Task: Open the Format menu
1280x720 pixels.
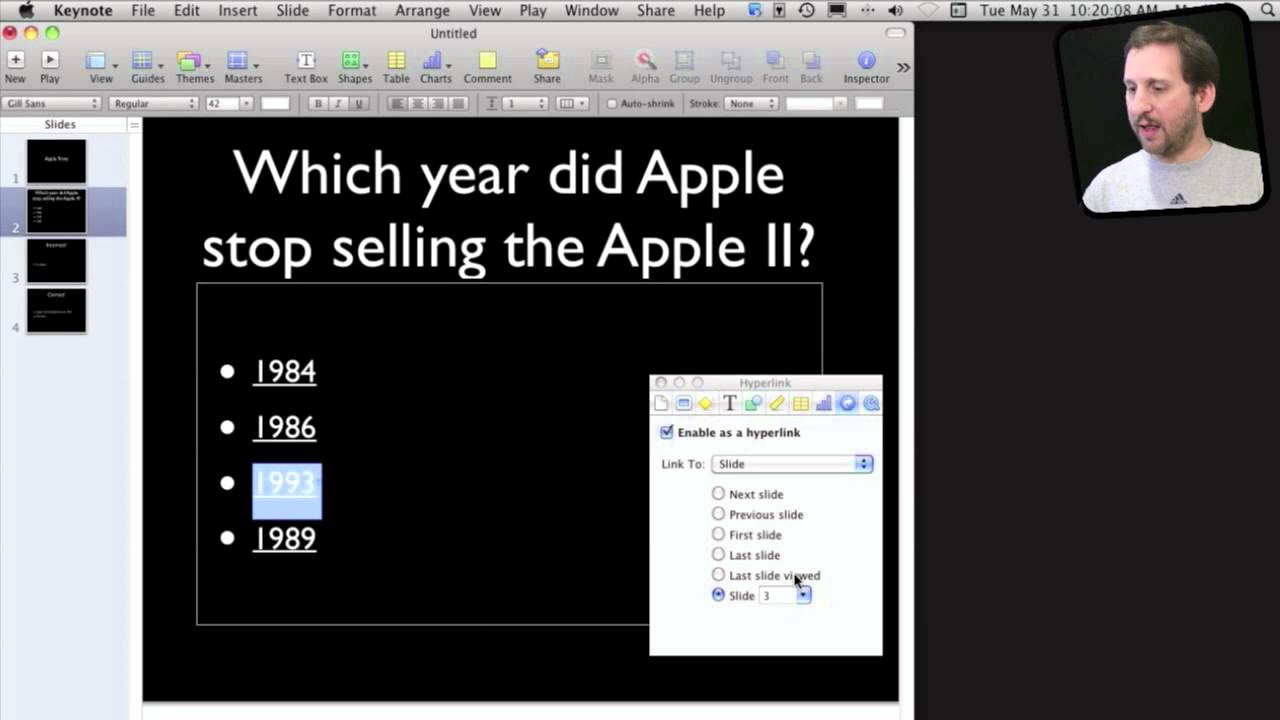Action: tap(351, 10)
